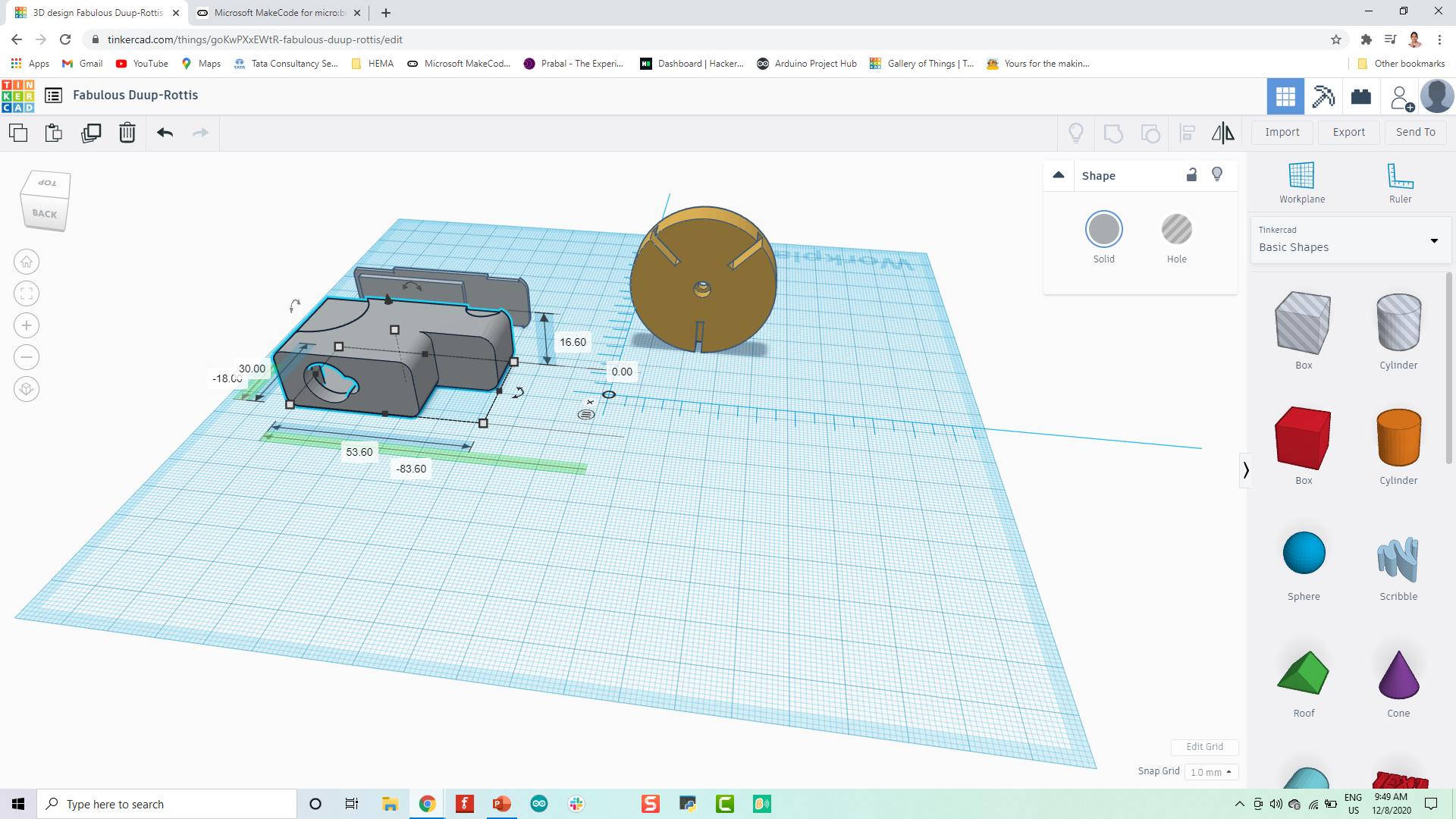Viewport: 1456px width, 819px height.
Task: Switch to the Microsoft MakeCode browser tab
Action: 278,13
